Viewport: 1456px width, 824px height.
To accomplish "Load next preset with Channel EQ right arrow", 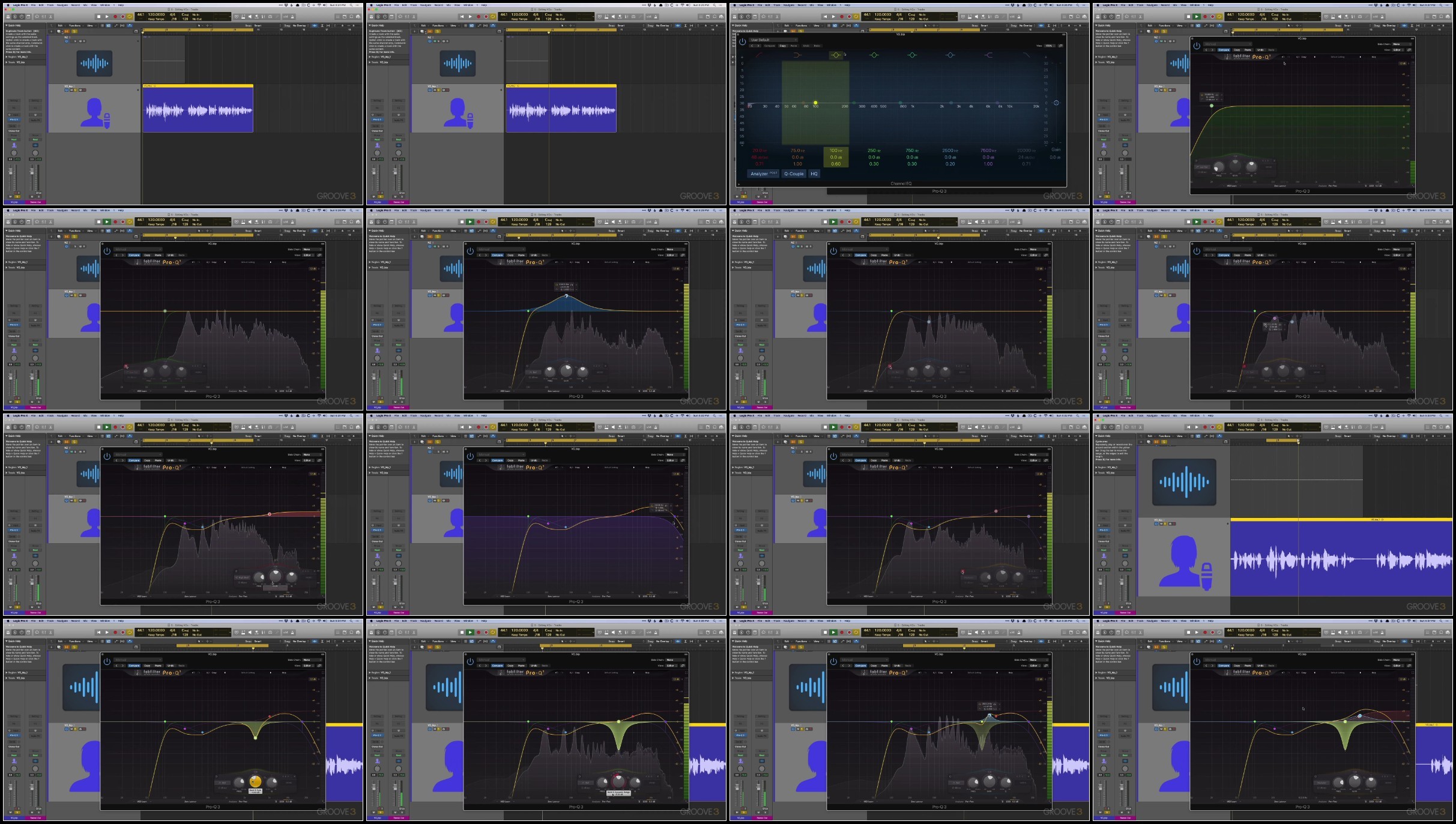I will pyautogui.click(x=758, y=46).
